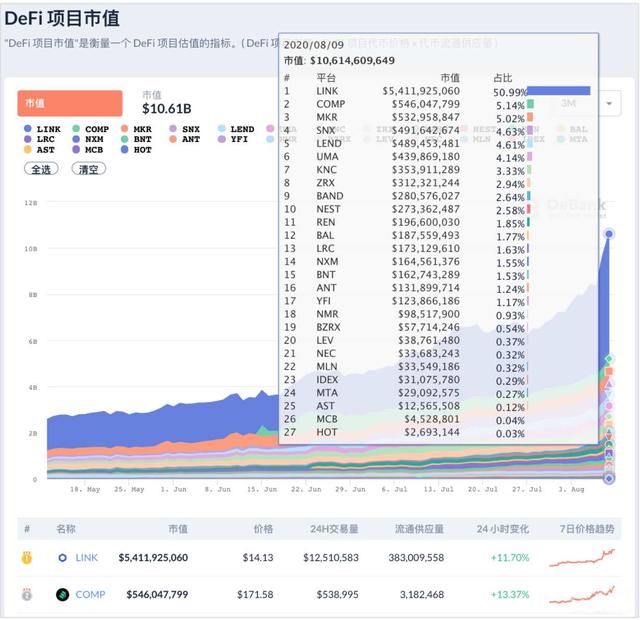
Task: Sort by 24 小时变化 column header
Action: click(x=503, y=529)
